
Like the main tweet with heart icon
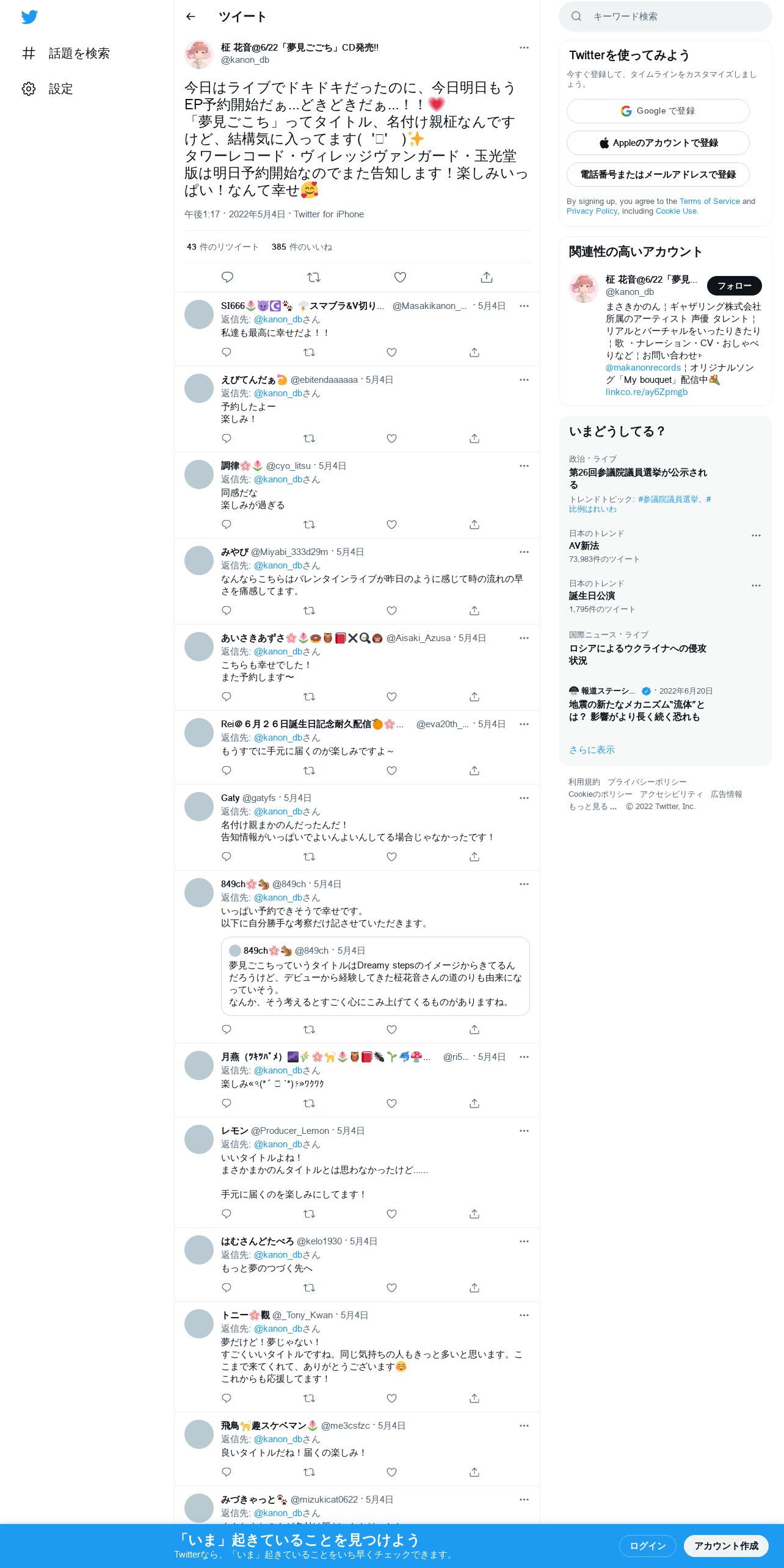400,277
